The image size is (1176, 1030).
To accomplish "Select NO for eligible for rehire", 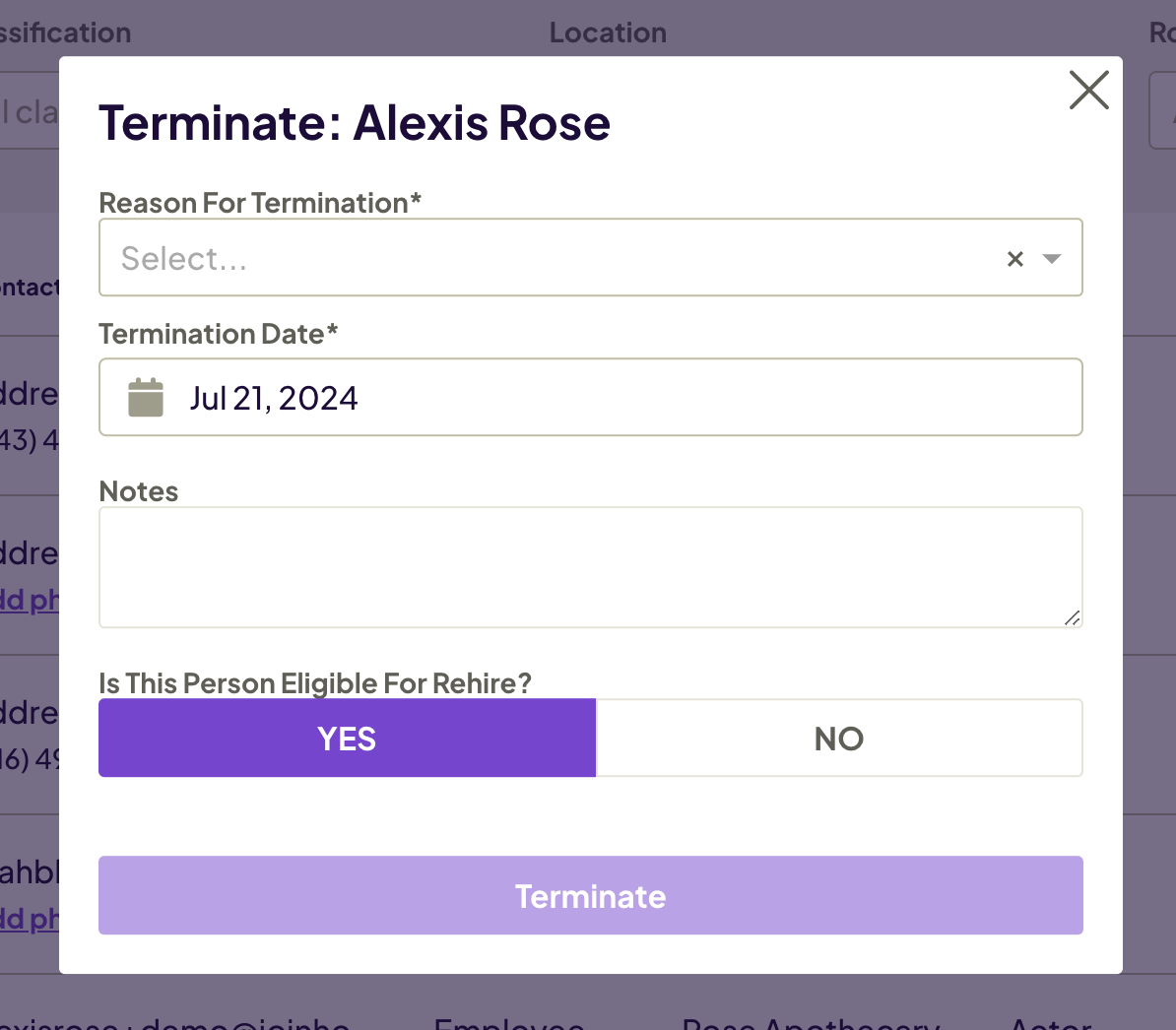I will coord(838,738).
